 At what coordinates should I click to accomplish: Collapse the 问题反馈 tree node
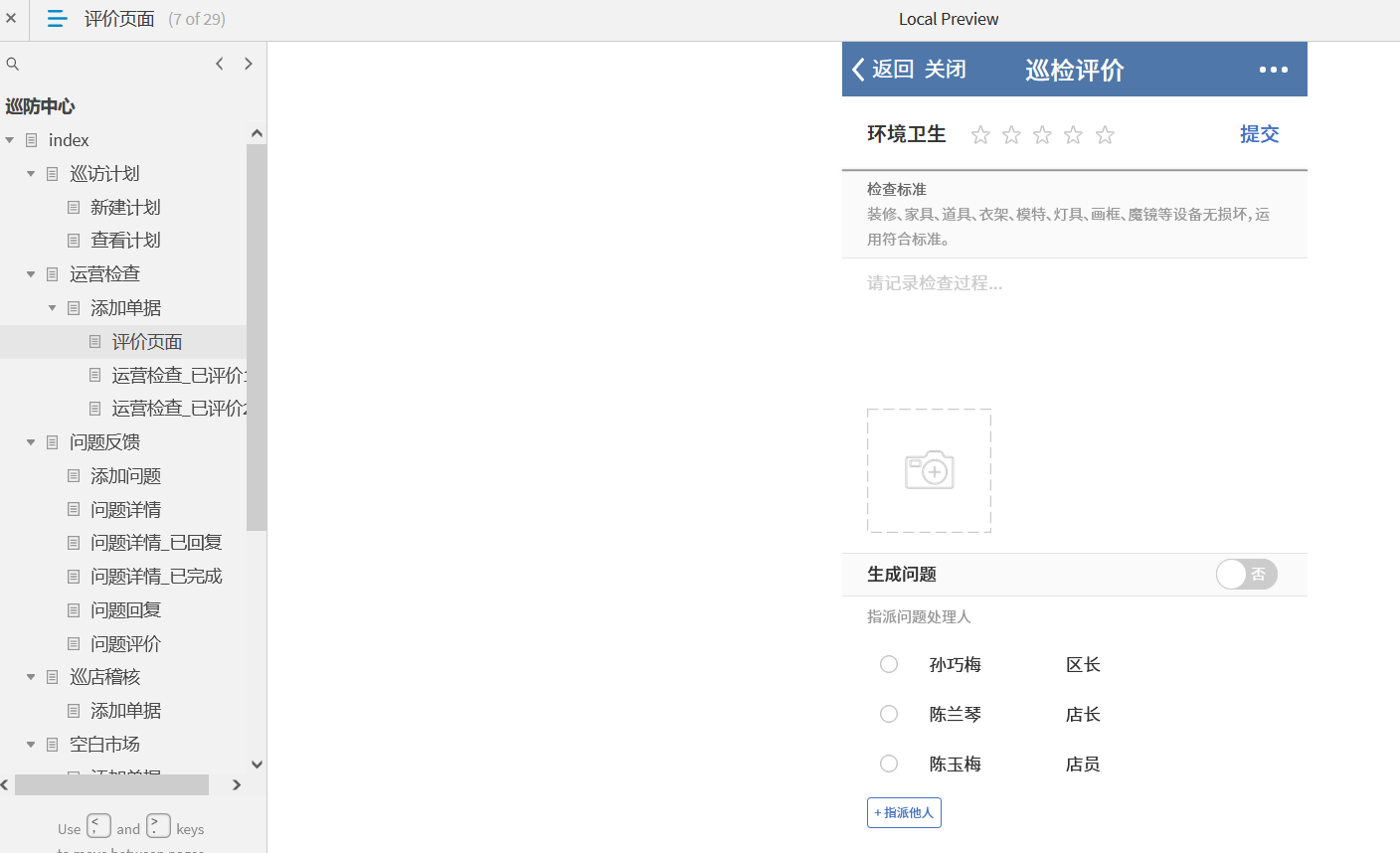click(x=31, y=442)
